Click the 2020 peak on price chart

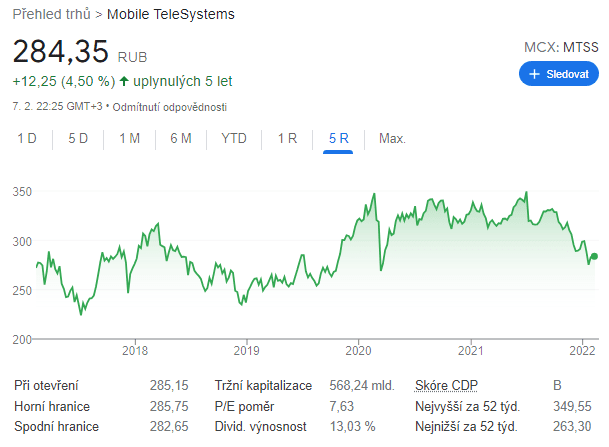point(374,194)
